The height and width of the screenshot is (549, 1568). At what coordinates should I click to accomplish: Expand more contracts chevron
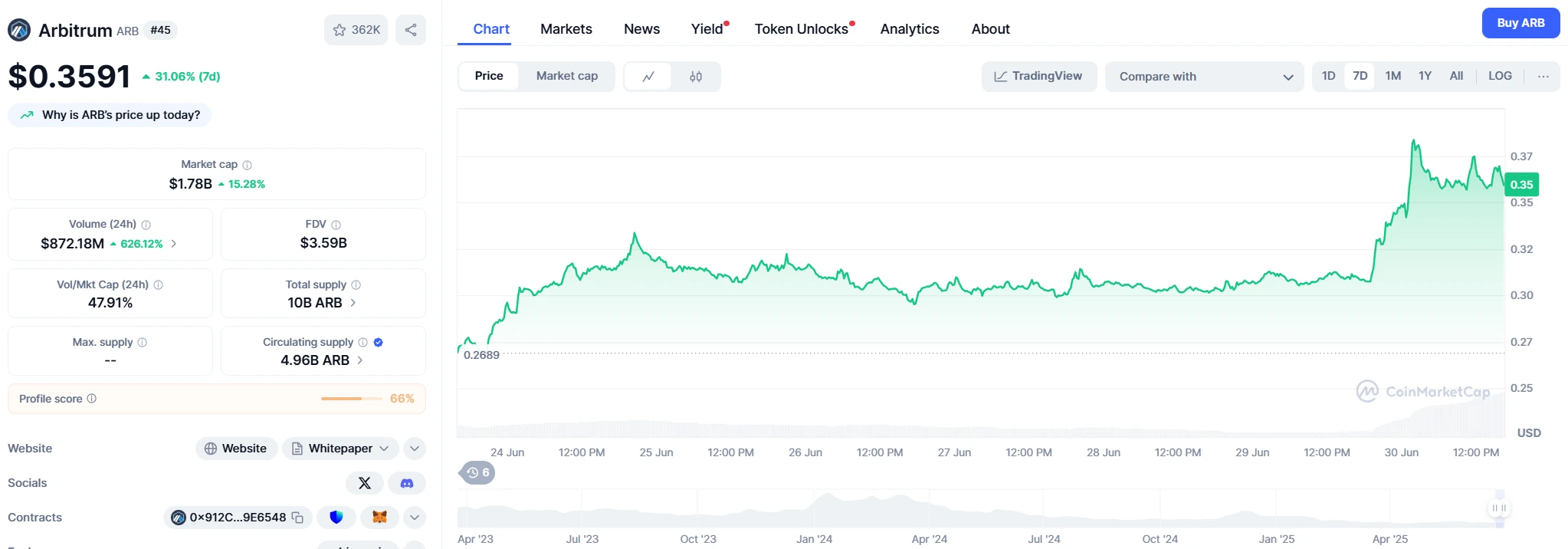(415, 518)
